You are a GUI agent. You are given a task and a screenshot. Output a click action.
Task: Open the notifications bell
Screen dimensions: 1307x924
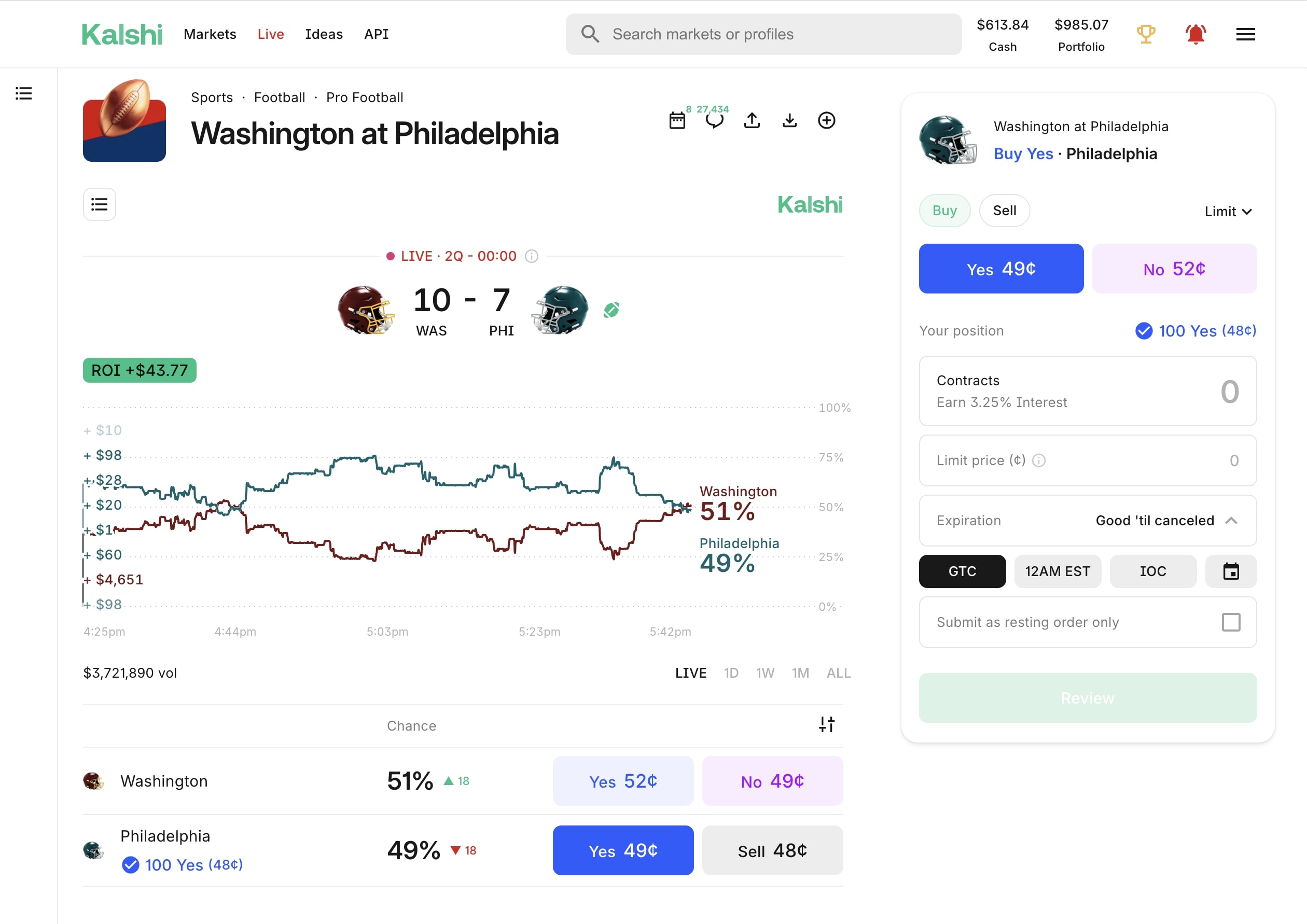coord(1195,34)
